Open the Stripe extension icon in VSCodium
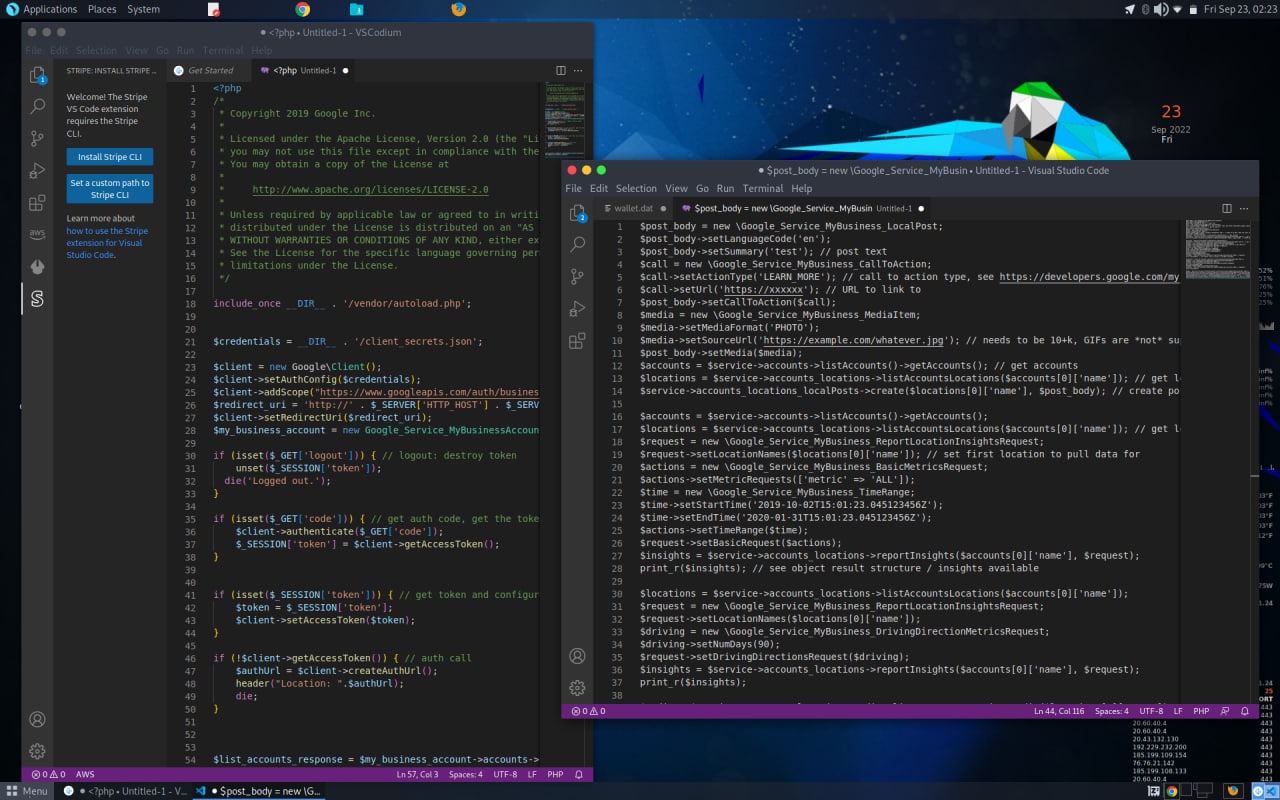Screen dimensions: 1280x800 pos(37,299)
